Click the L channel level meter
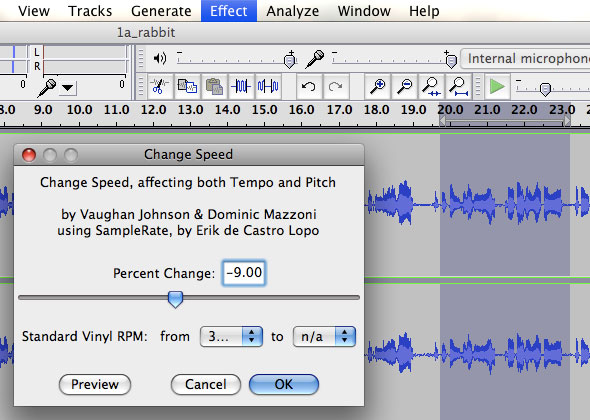Screen dimensions: 590x420 [x=85, y=52]
